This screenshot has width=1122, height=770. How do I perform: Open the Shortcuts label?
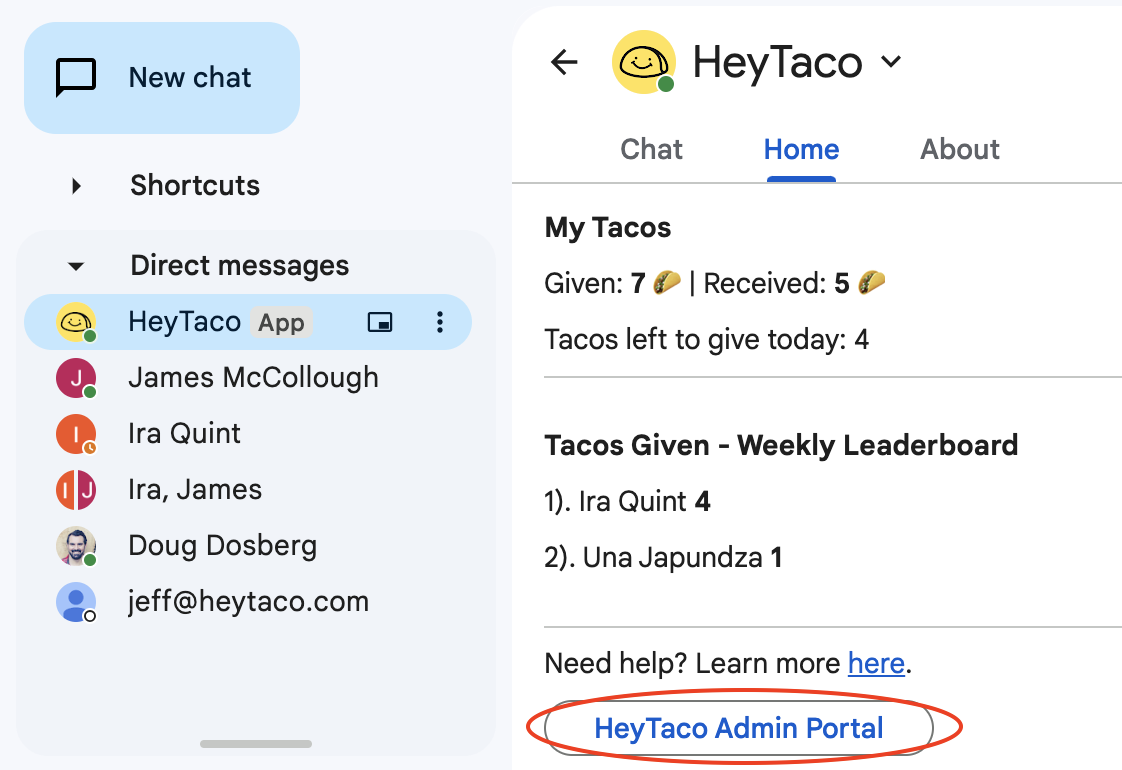(x=195, y=185)
